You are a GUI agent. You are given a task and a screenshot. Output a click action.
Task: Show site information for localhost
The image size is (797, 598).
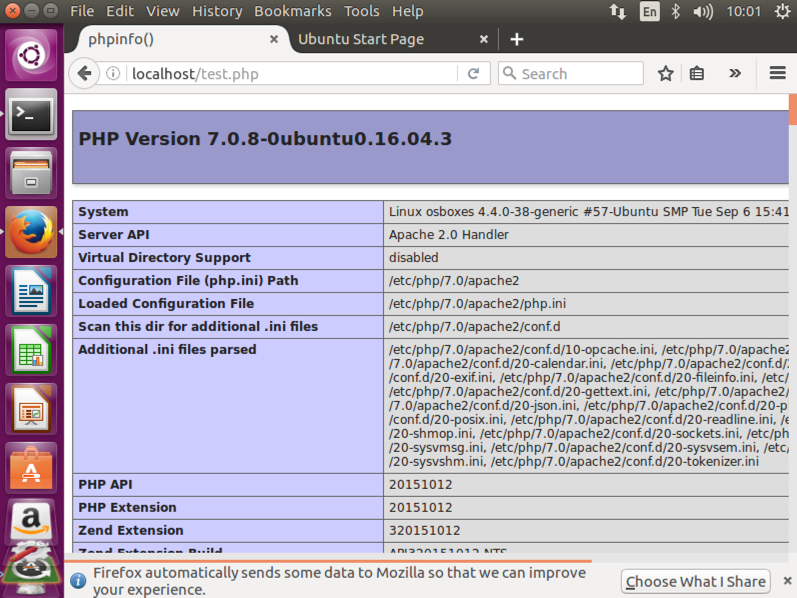pos(113,74)
